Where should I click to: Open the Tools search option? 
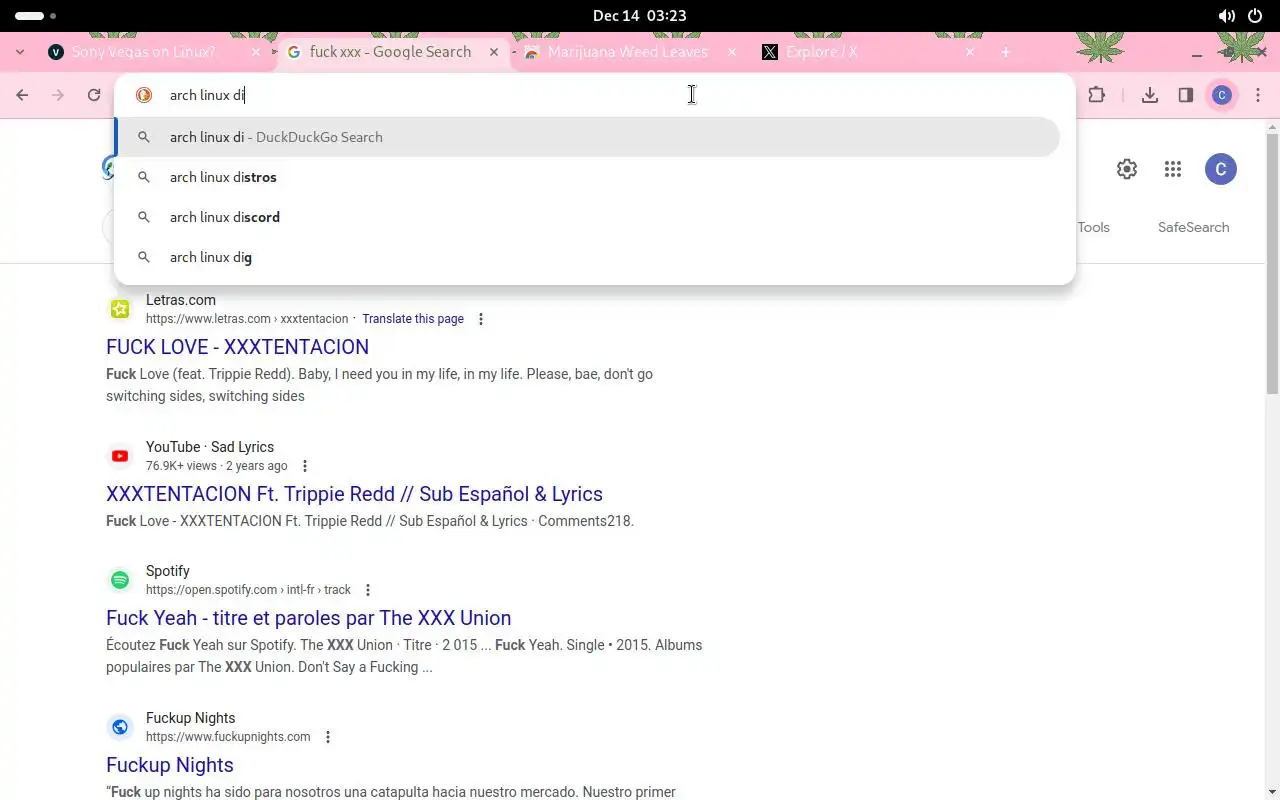1093,227
